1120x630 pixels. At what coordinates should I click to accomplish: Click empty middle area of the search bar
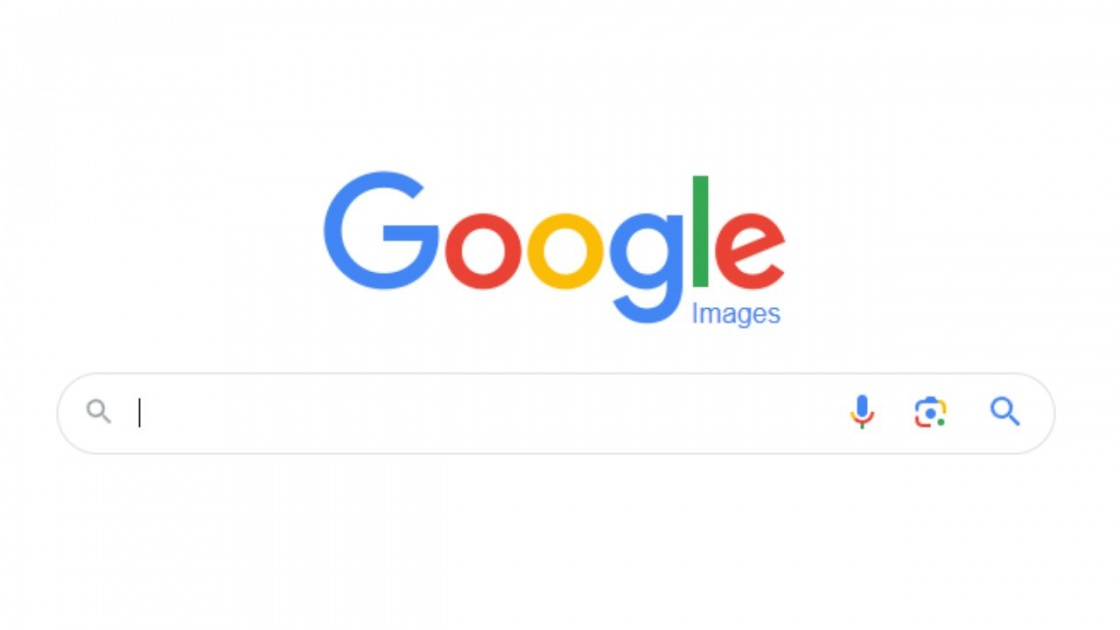[x=486, y=413]
